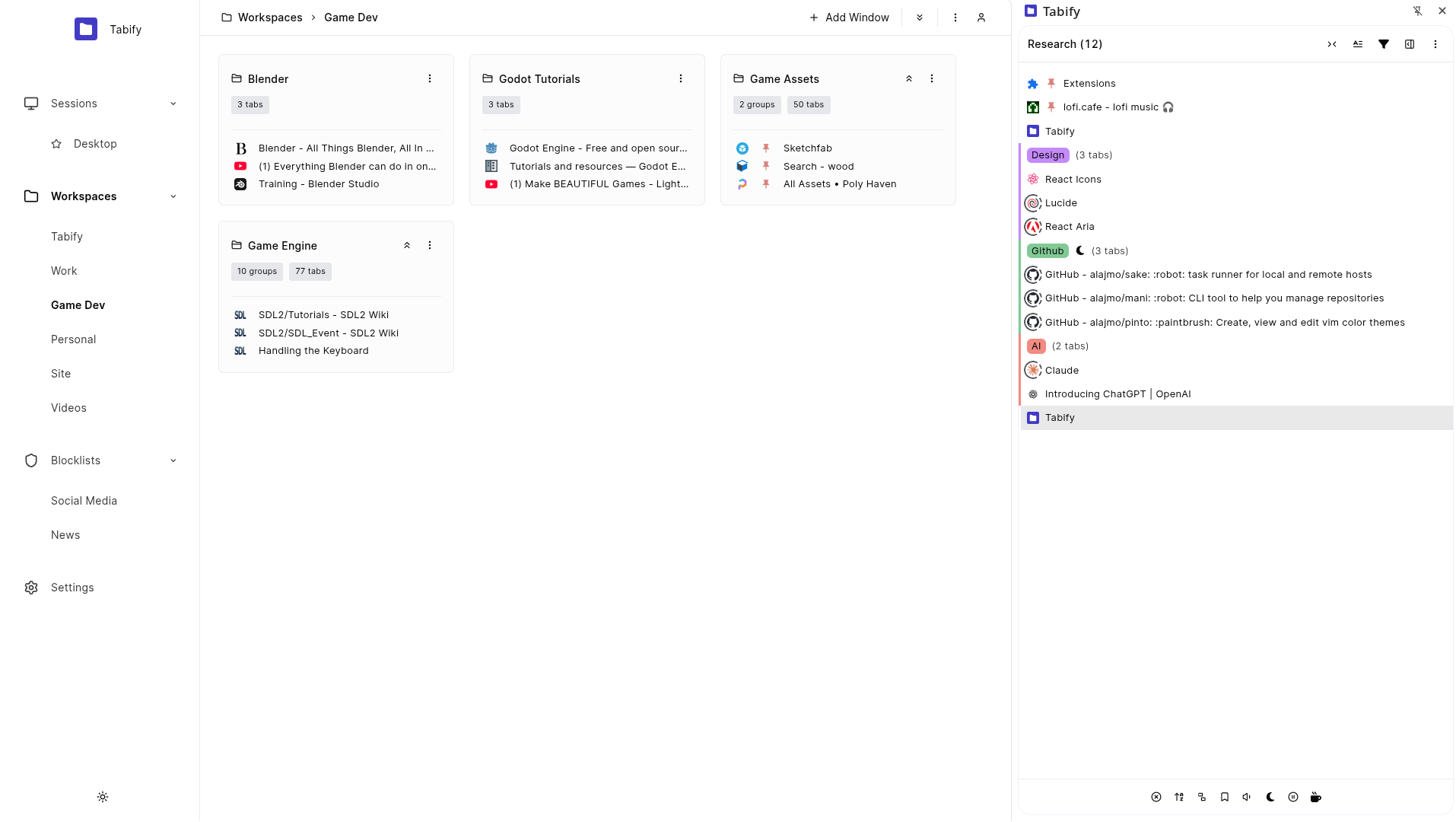The height and width of the screenshot is (822, 1456).
Task: Open the React Aria tab
Action: [1236, 227]
